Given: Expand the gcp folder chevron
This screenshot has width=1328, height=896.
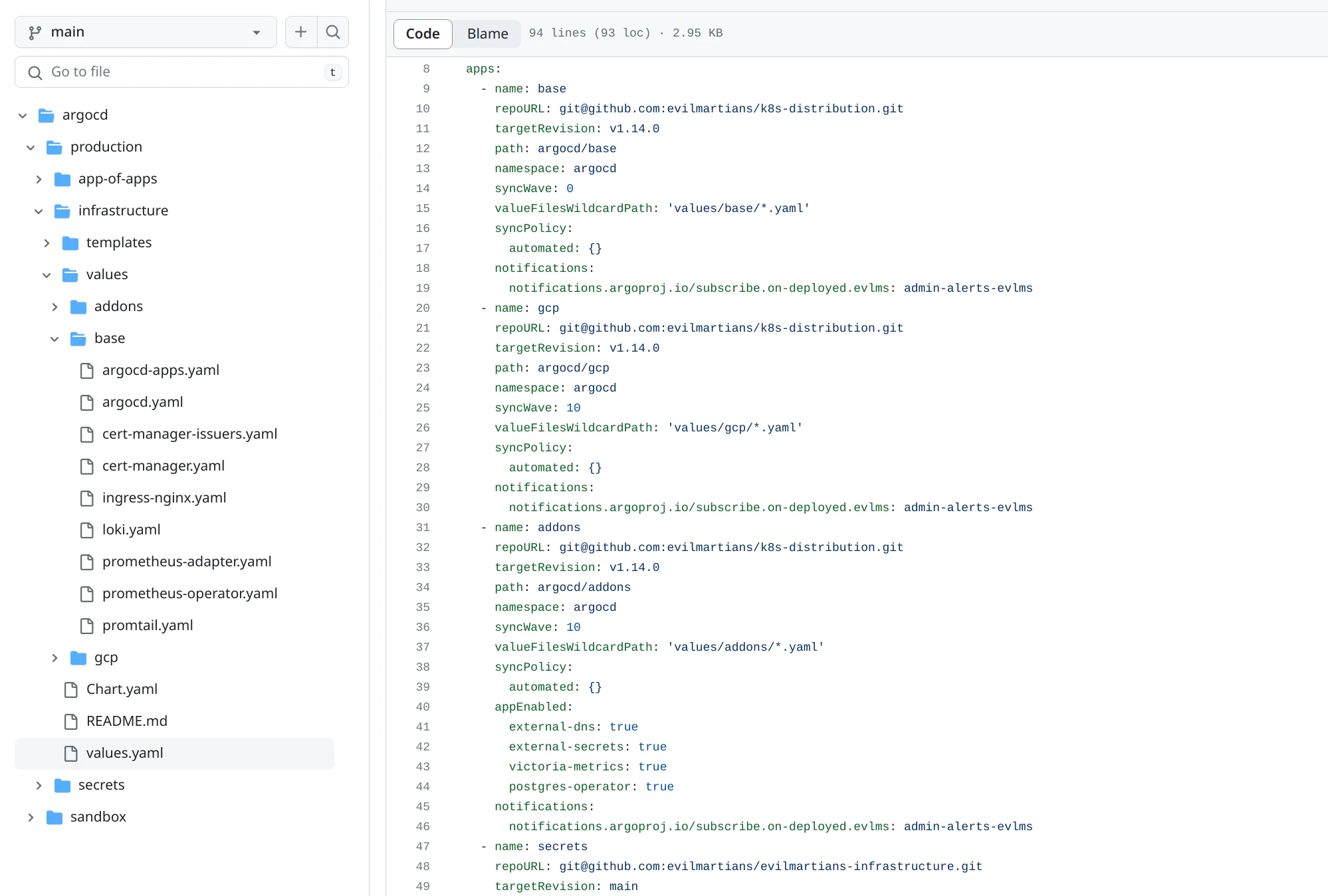Looking at the screenshot, I should click(55, 658).
